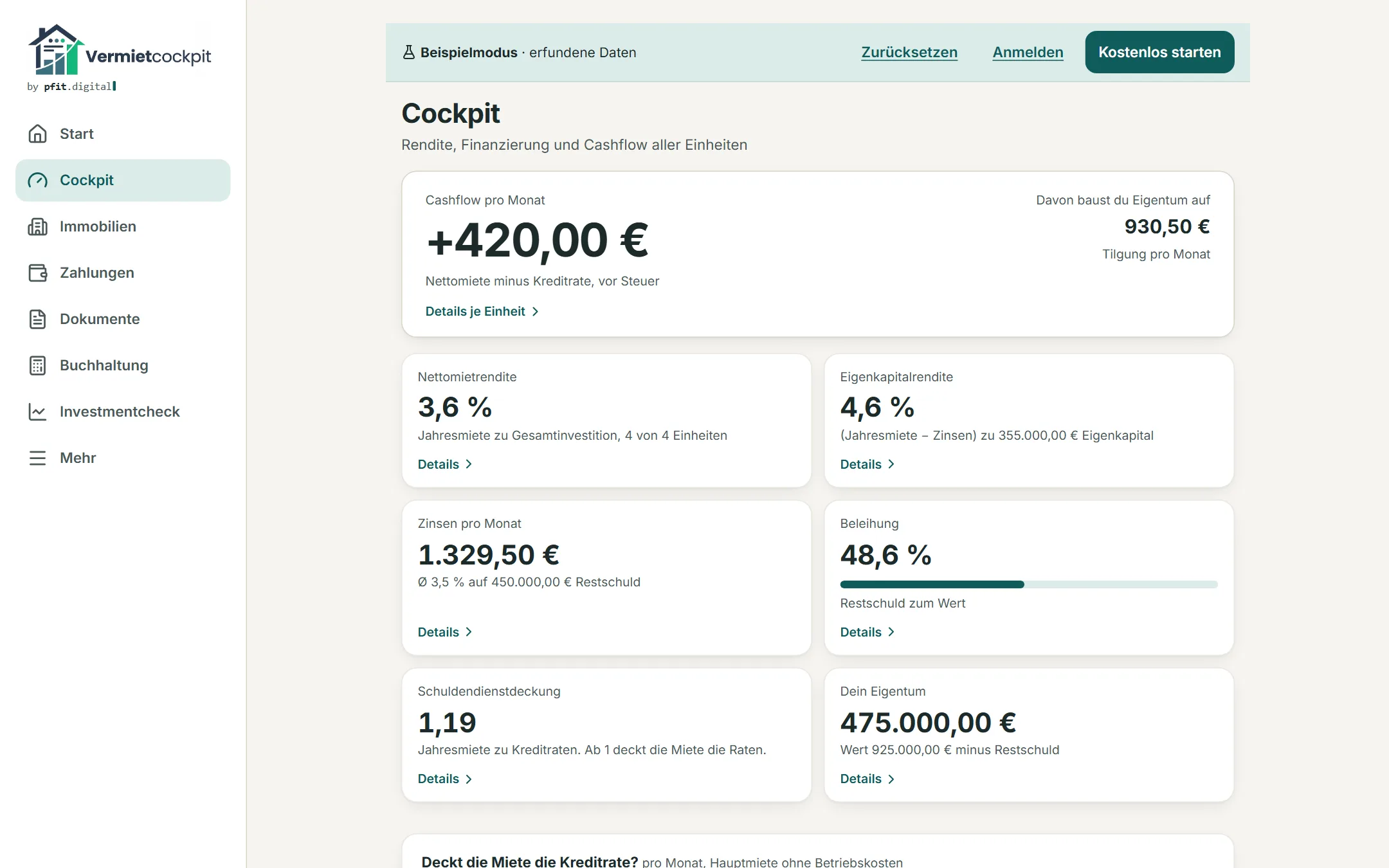Open Details je Einheit link

pos(482,311)
